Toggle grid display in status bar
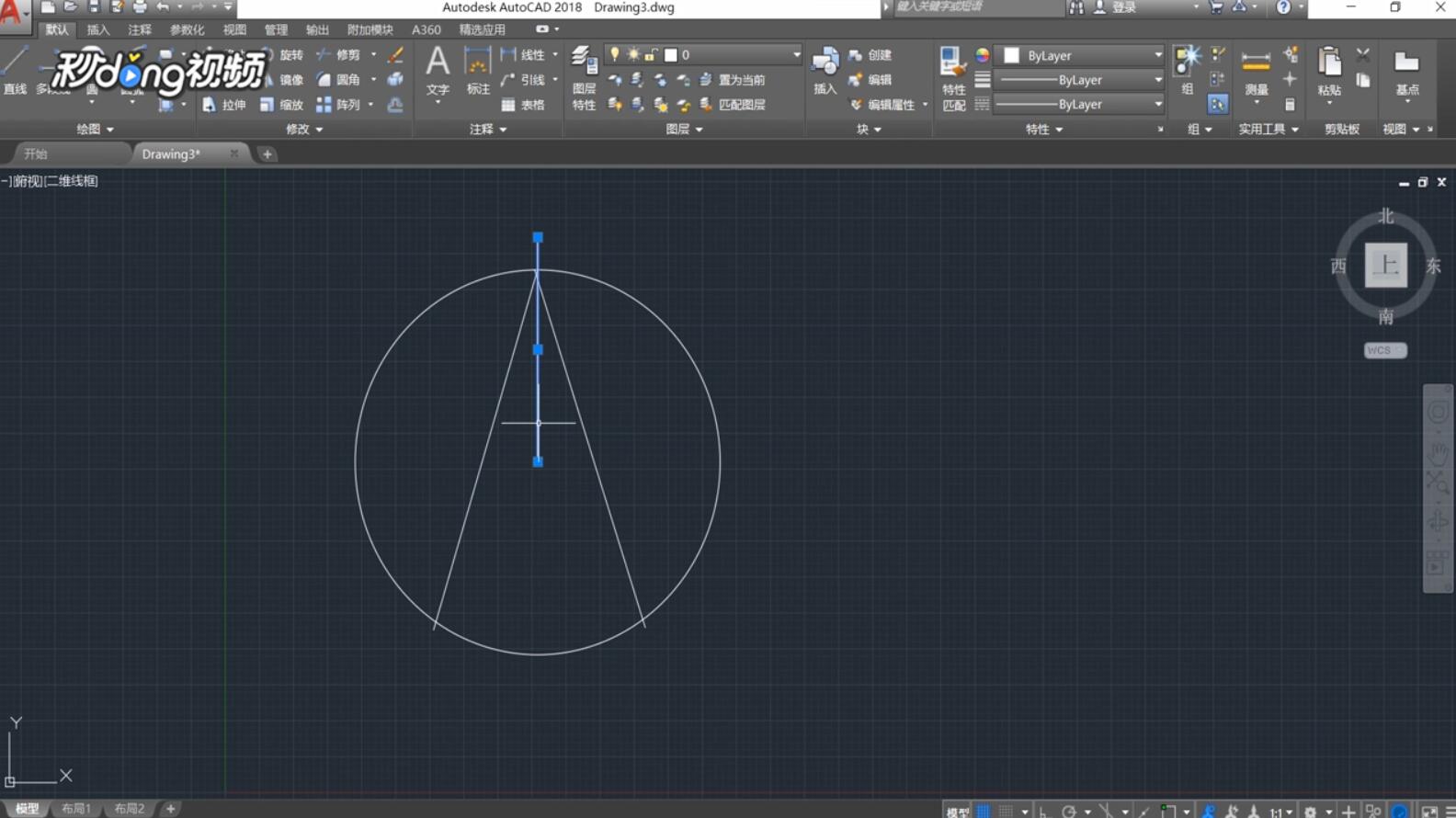Viewport: 1456px width, 818px height. (984, 811)
